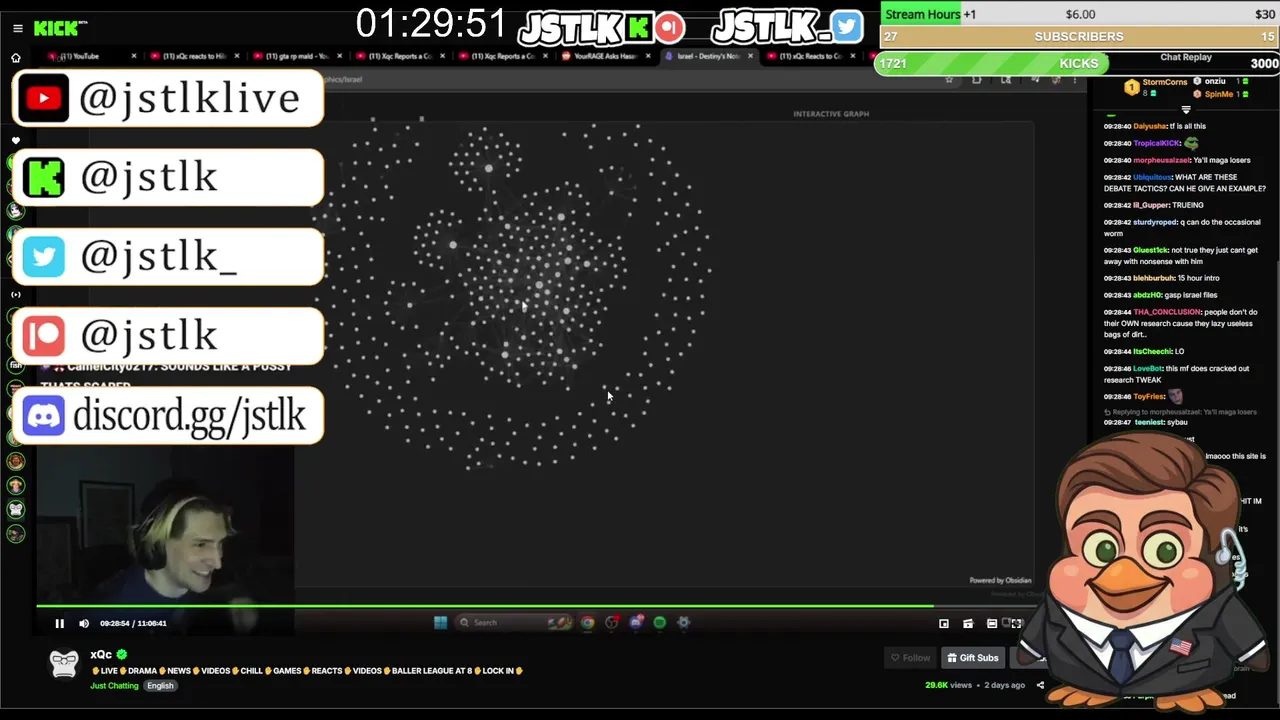Image resolution: width=1280 pixels, height=720 pixels.
Task: Open the player picture-in-picture icon
Action: (x=943, y=623)
